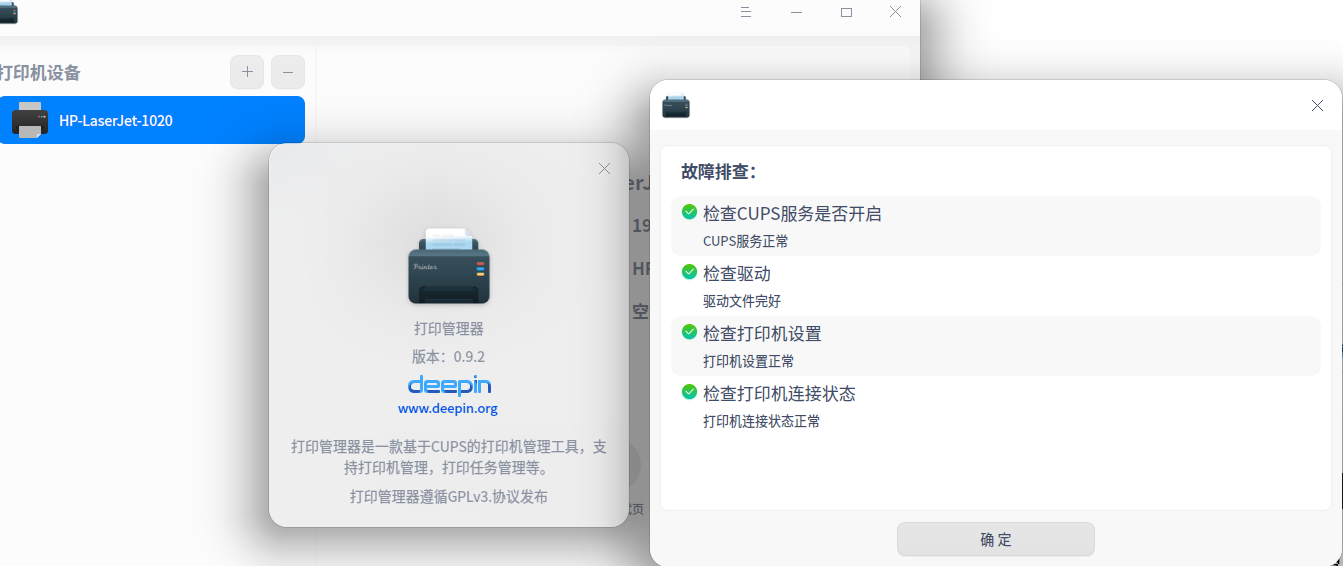
Task: Click the green check beside 检查打印机连接状态
Action: pyautogui.click(x=689, y=392)
